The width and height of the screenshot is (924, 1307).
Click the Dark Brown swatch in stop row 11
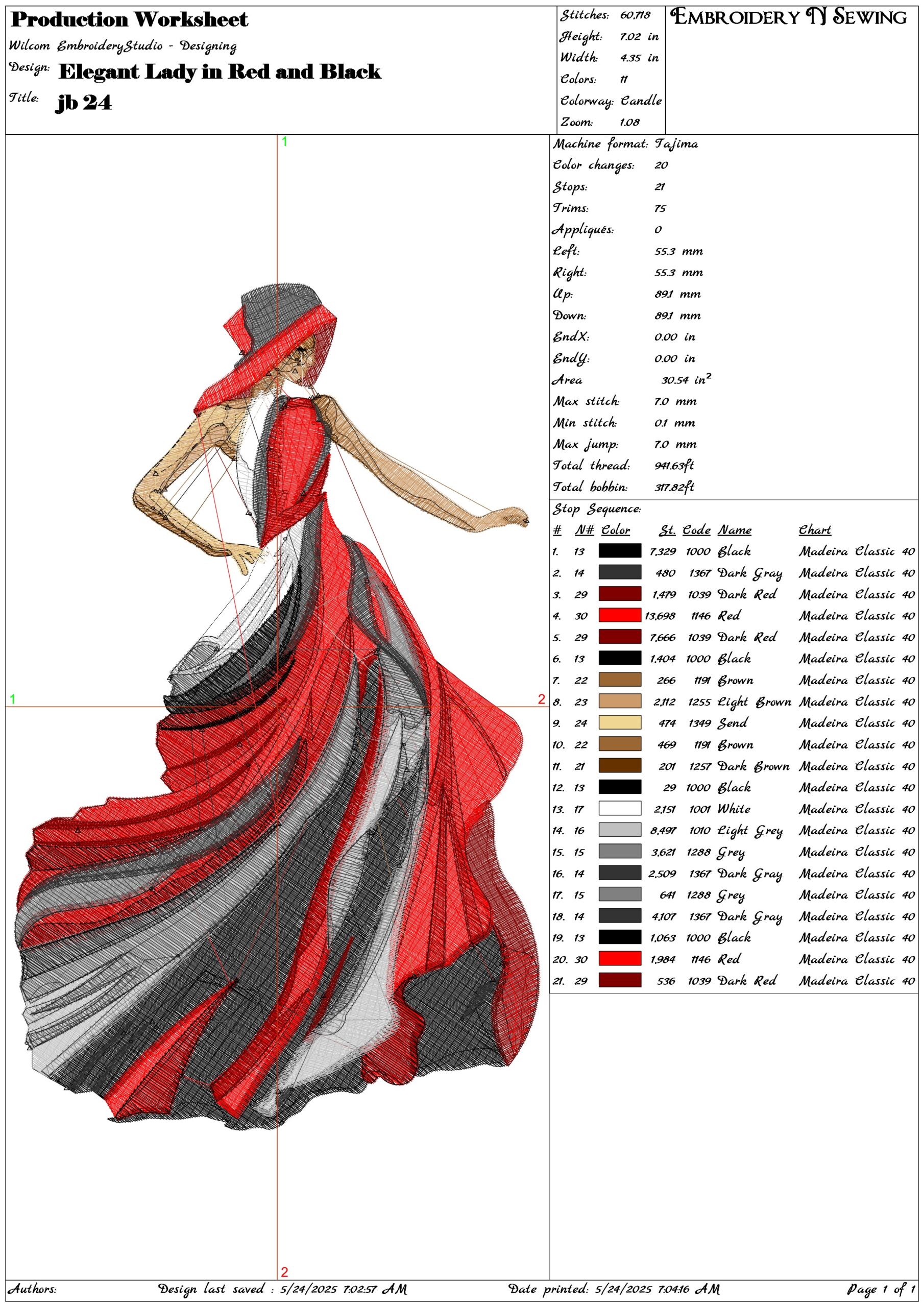click(x=620, y=766)
